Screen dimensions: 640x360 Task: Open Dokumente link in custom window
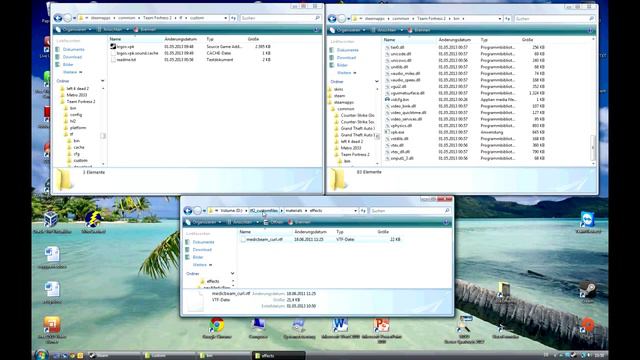(x=73, y=49)
